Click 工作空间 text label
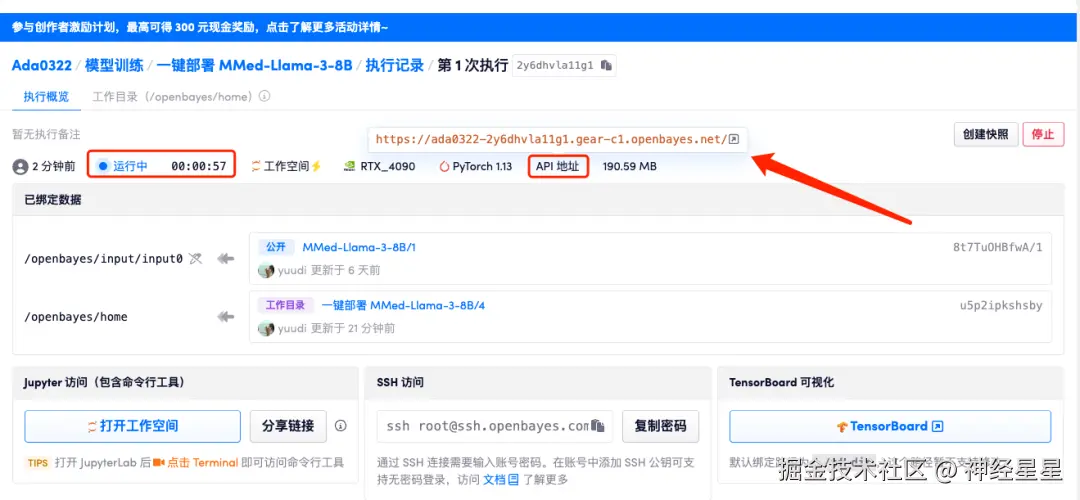 click(x=287, y=166)
